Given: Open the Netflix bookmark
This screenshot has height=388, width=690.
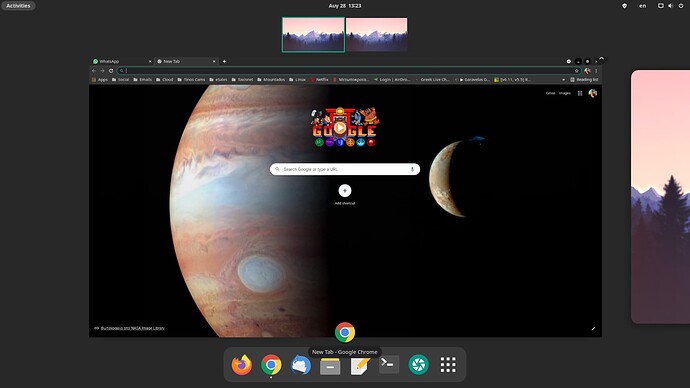Looking at the screenshot, I should tap(319, 80).
